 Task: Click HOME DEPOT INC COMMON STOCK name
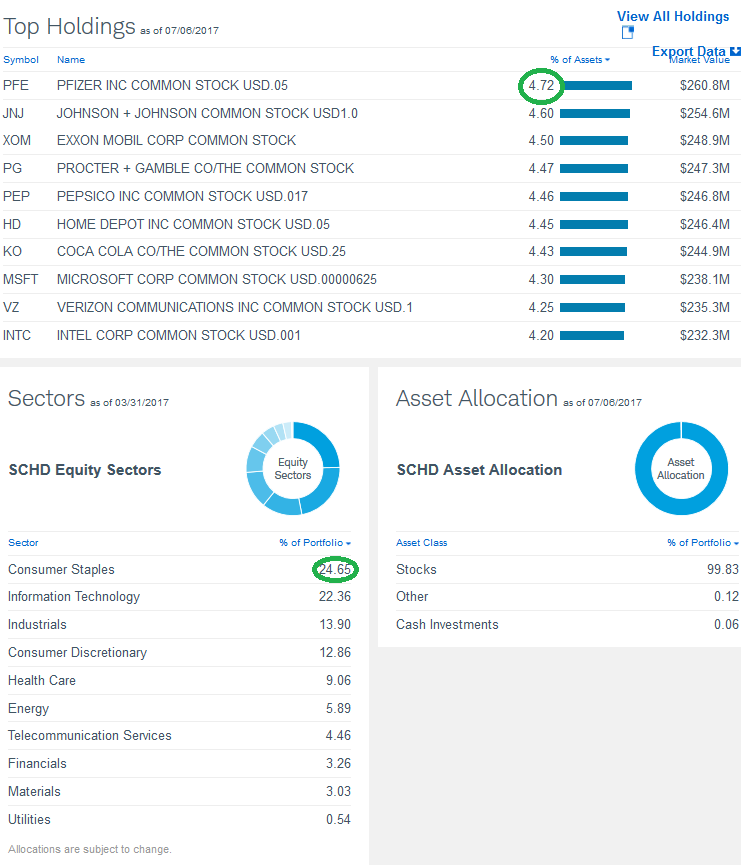(193, 225)
